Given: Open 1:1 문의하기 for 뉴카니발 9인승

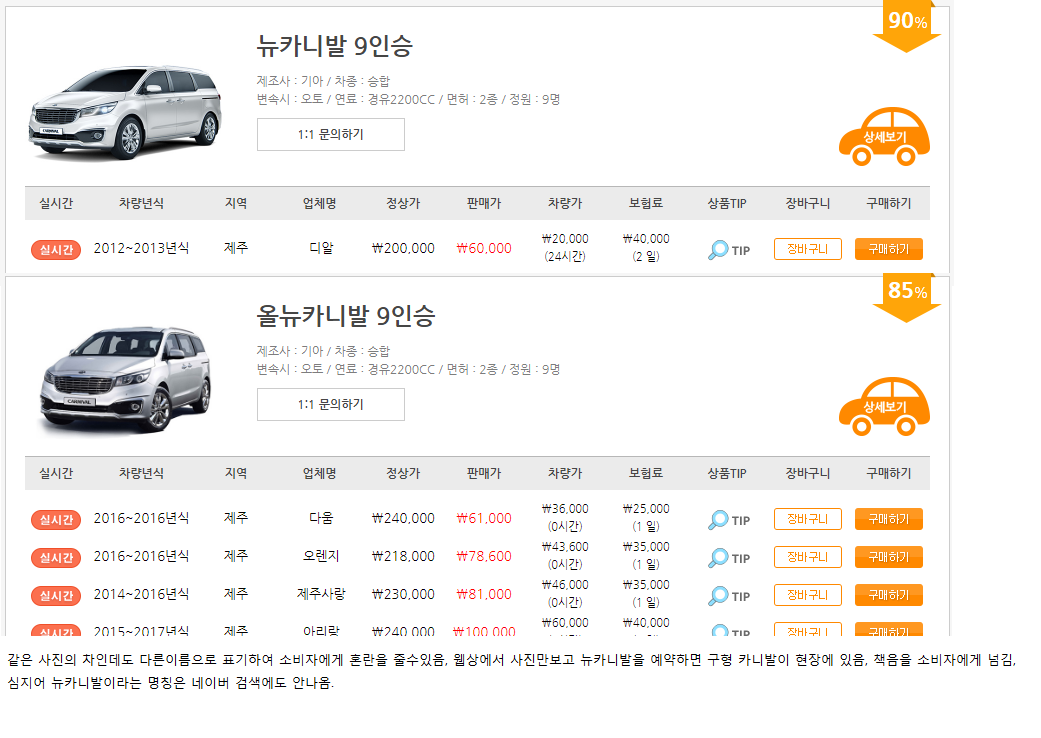Looking at the screenshot, I should pyautogui.click(x=331, y=134).
